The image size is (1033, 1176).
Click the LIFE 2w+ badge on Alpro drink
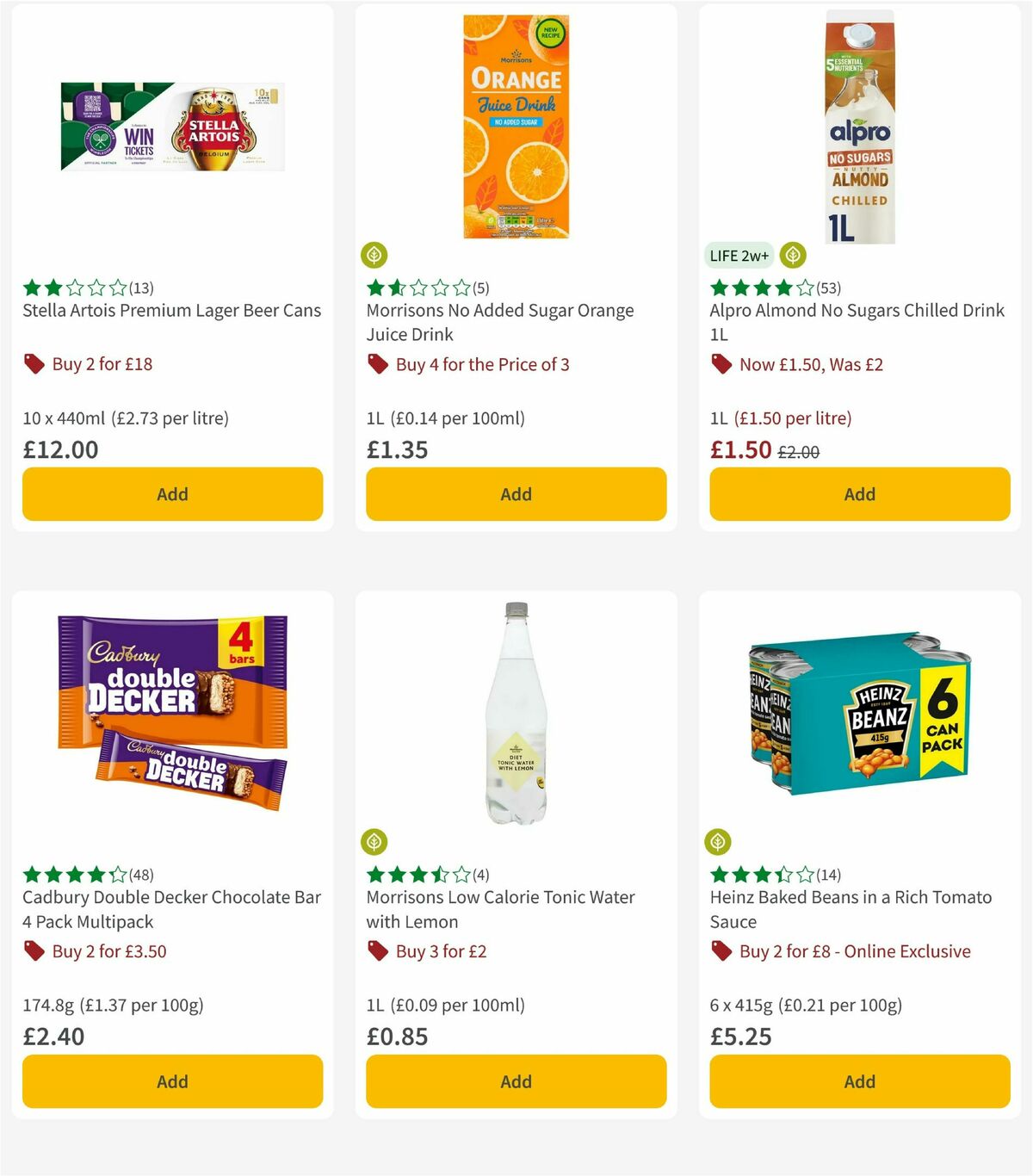[739, 256]
